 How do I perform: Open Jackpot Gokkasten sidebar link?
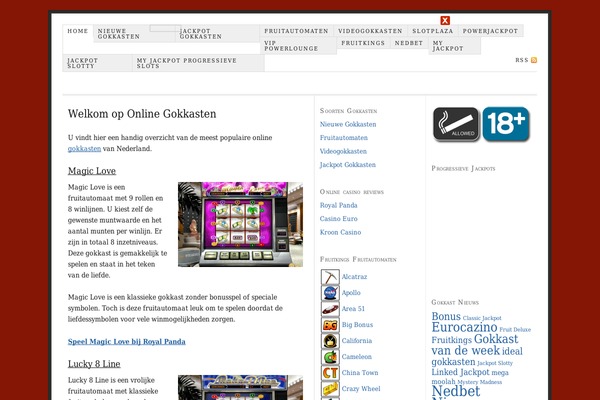click(x=347, y=165)
